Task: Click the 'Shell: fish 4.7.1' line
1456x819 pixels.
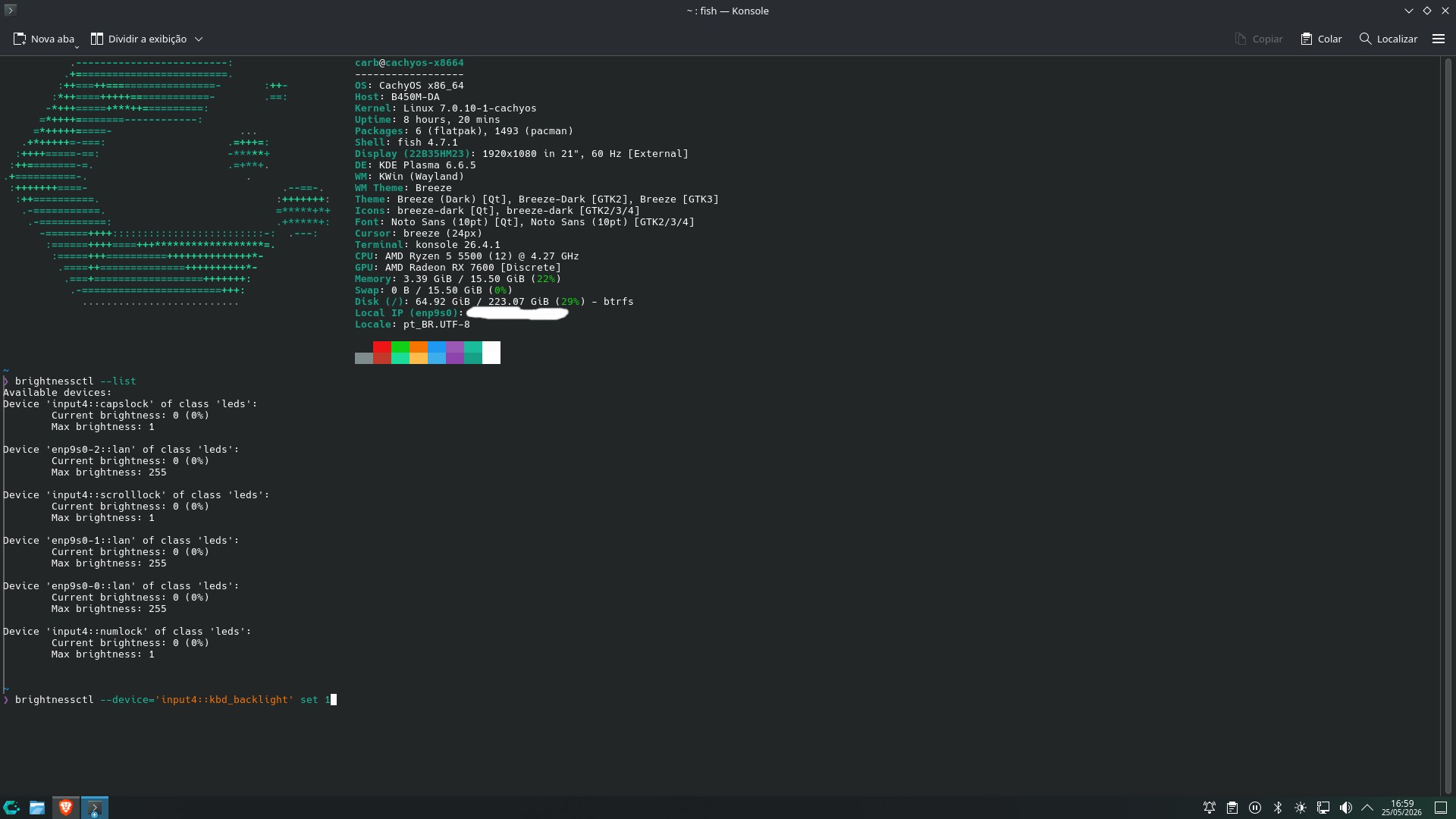Action: [406, 143]
